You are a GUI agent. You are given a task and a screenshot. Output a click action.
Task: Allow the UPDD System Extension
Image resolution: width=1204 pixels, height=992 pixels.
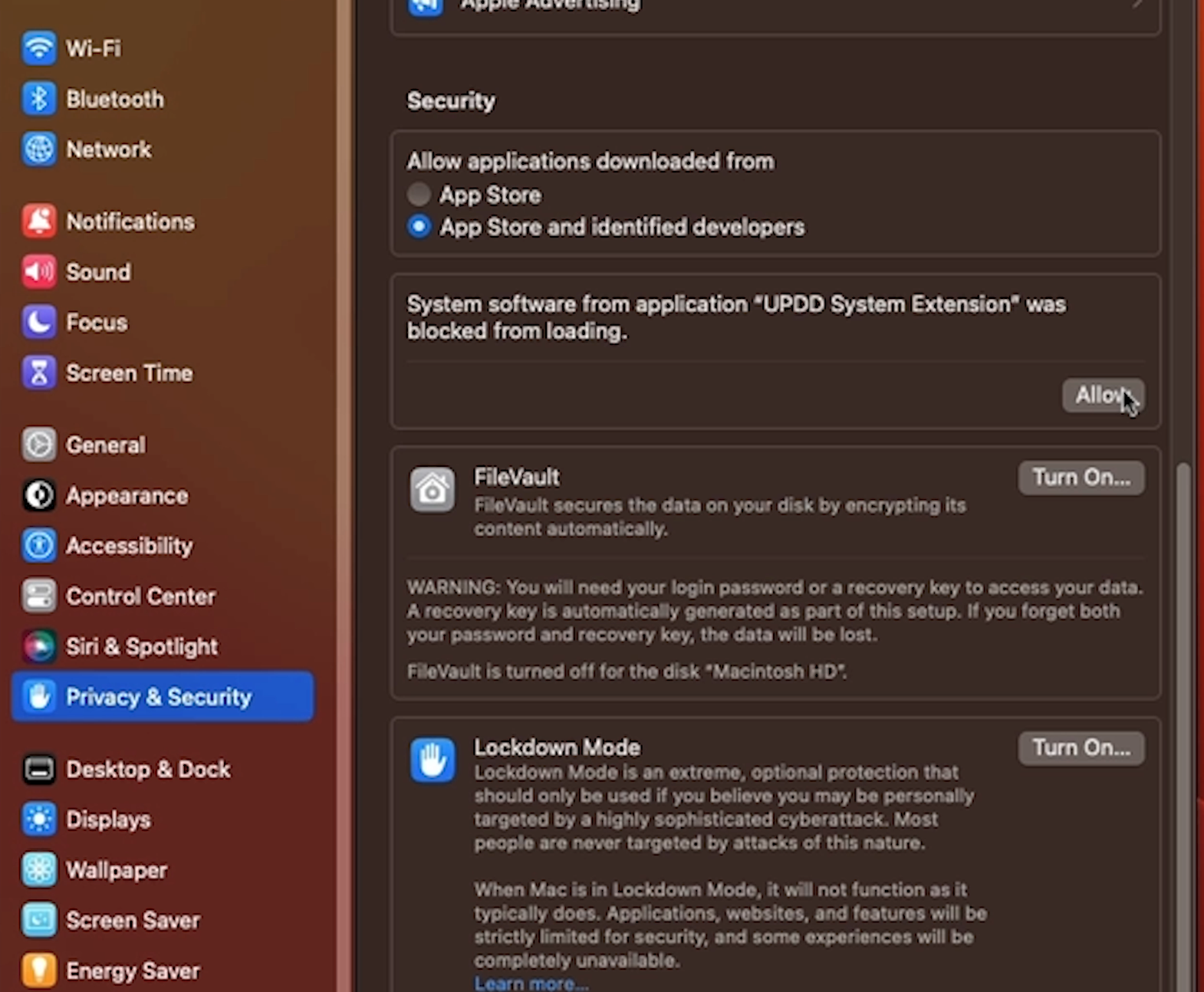tap(1103, 396)
